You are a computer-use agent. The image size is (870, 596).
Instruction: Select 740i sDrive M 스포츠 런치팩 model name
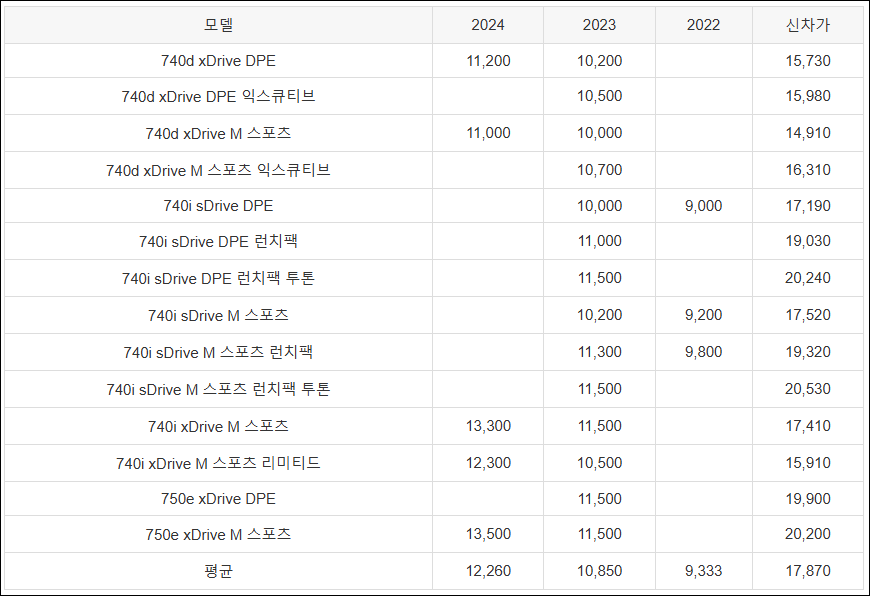point(218,352)
